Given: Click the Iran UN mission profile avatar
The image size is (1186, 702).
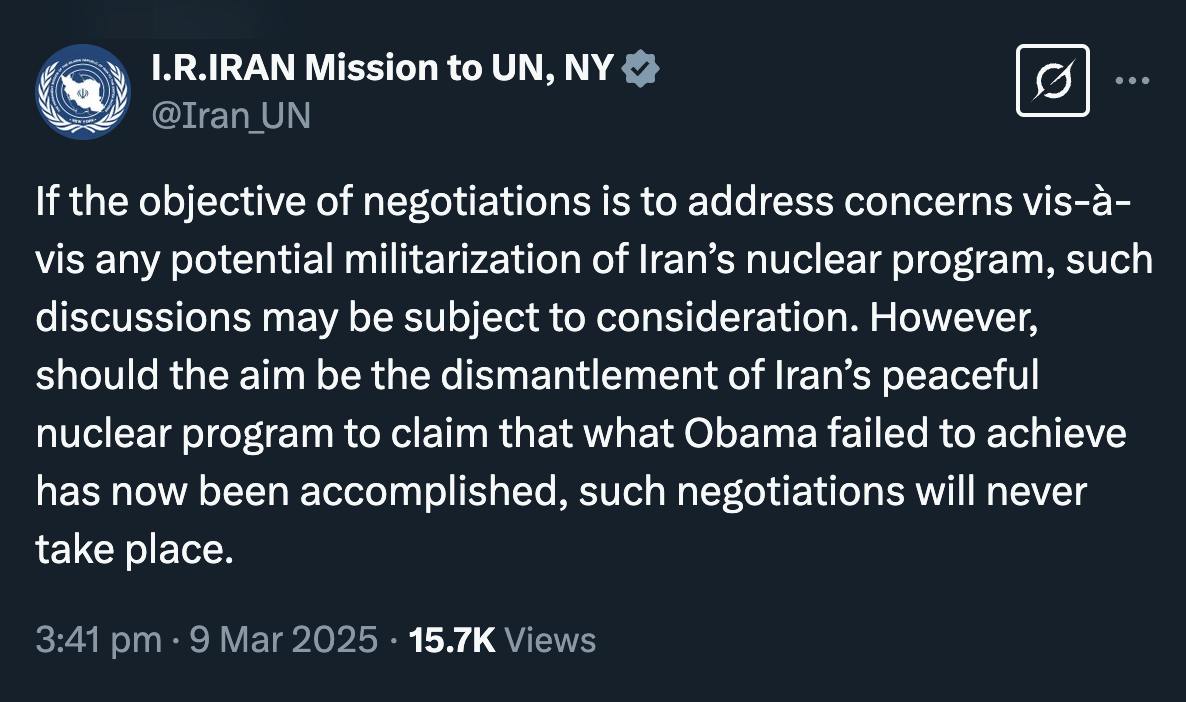Looking at the screenshot, I should (x=82, y=92).
